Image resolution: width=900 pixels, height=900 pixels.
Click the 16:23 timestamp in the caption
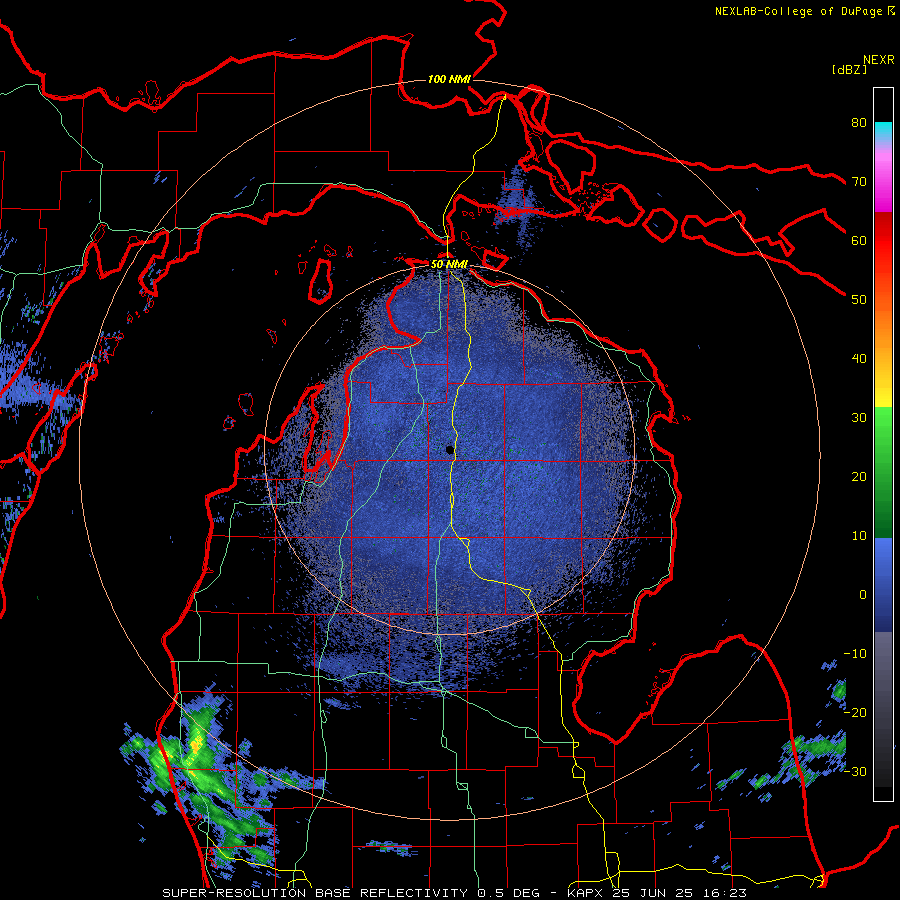point(726,893)
